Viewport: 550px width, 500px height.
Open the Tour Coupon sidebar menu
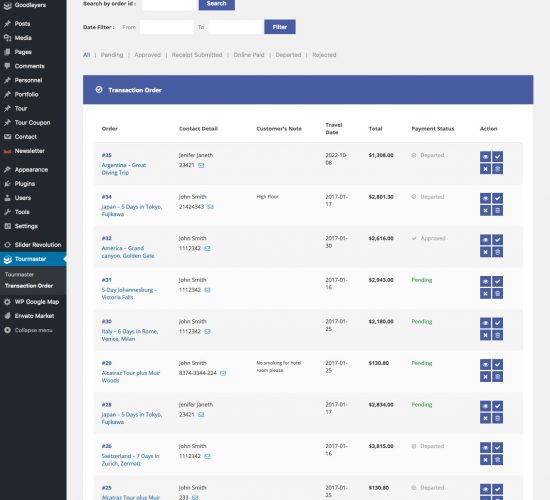[x=33, y=122]
